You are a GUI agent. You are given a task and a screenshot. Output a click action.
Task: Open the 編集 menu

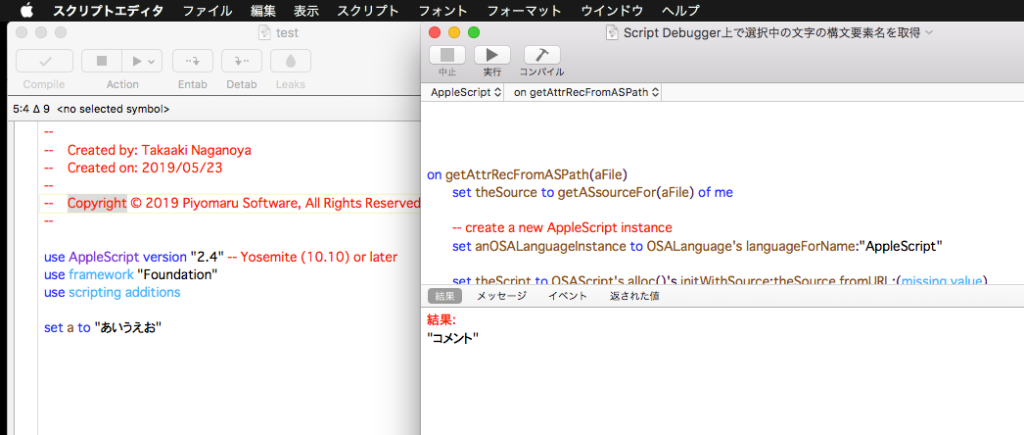[x=263, y=10]
